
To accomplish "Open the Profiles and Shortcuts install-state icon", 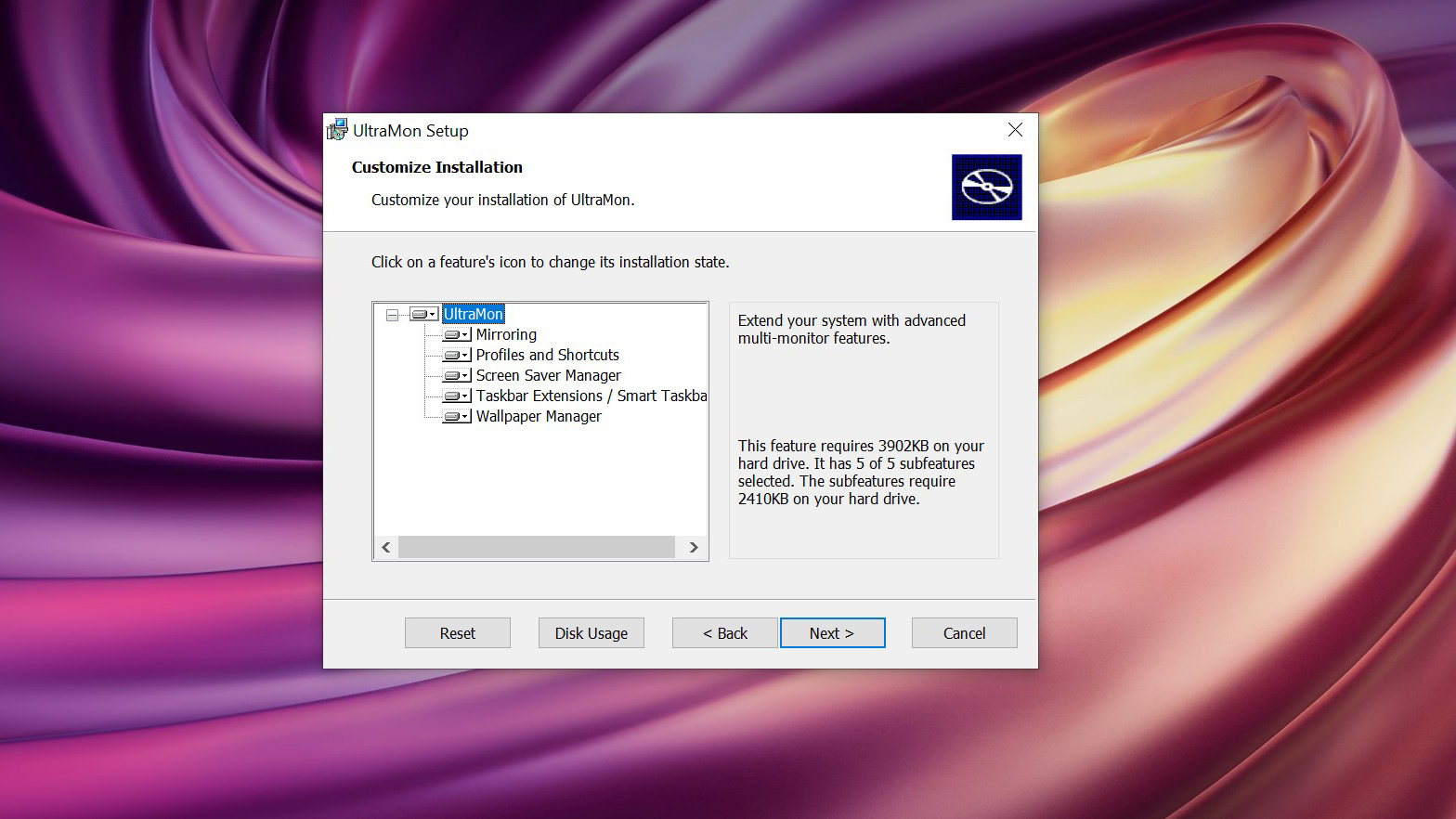I will (457, 356).
